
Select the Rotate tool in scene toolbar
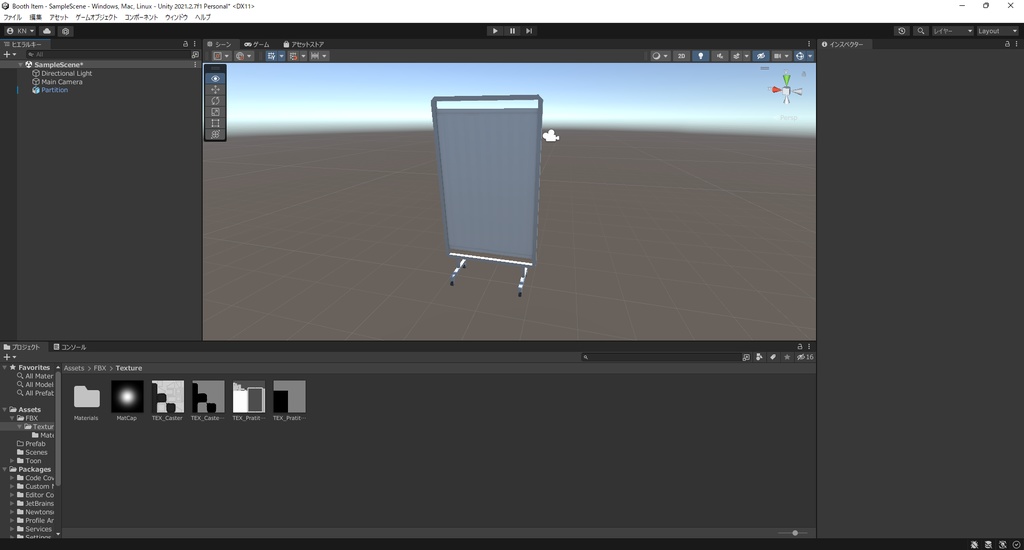click(x=215, y=101)
